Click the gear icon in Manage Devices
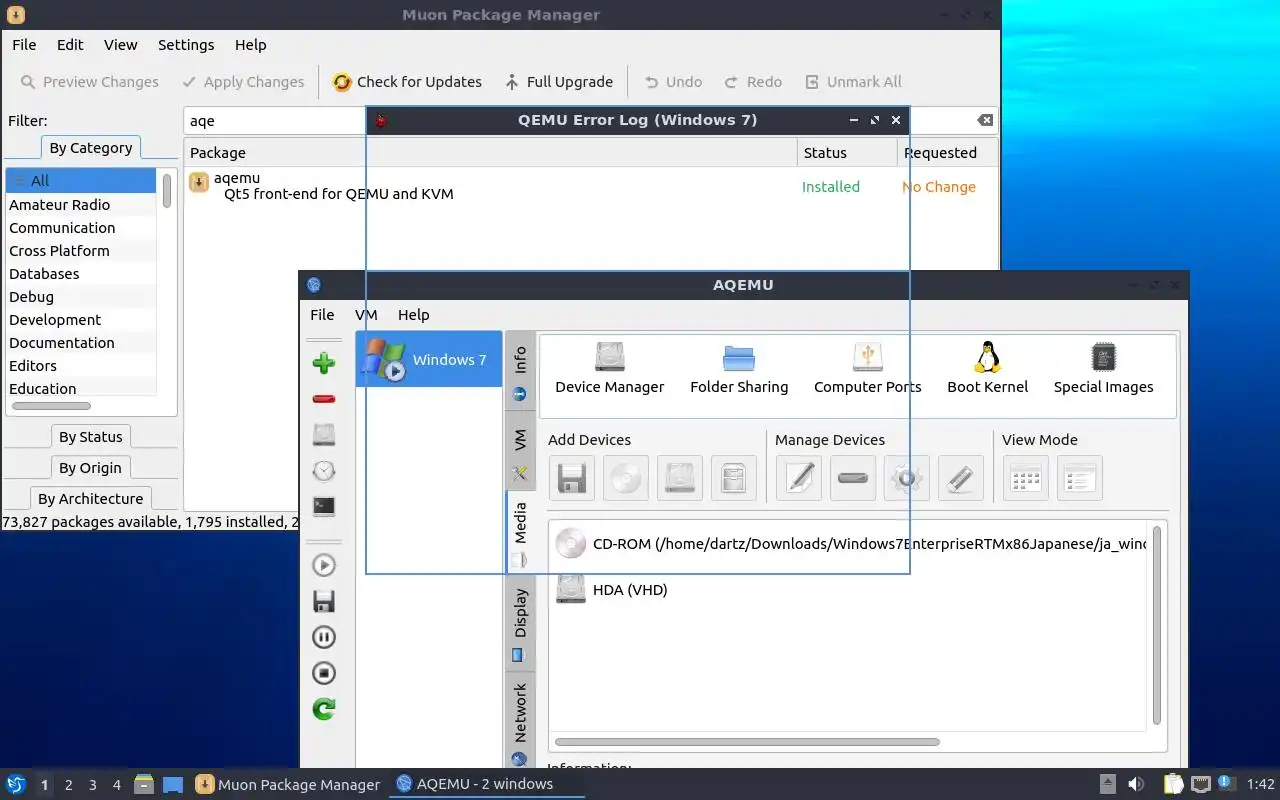The width and height of the screenshot is (1280, 800). click(x=907, y=478)
